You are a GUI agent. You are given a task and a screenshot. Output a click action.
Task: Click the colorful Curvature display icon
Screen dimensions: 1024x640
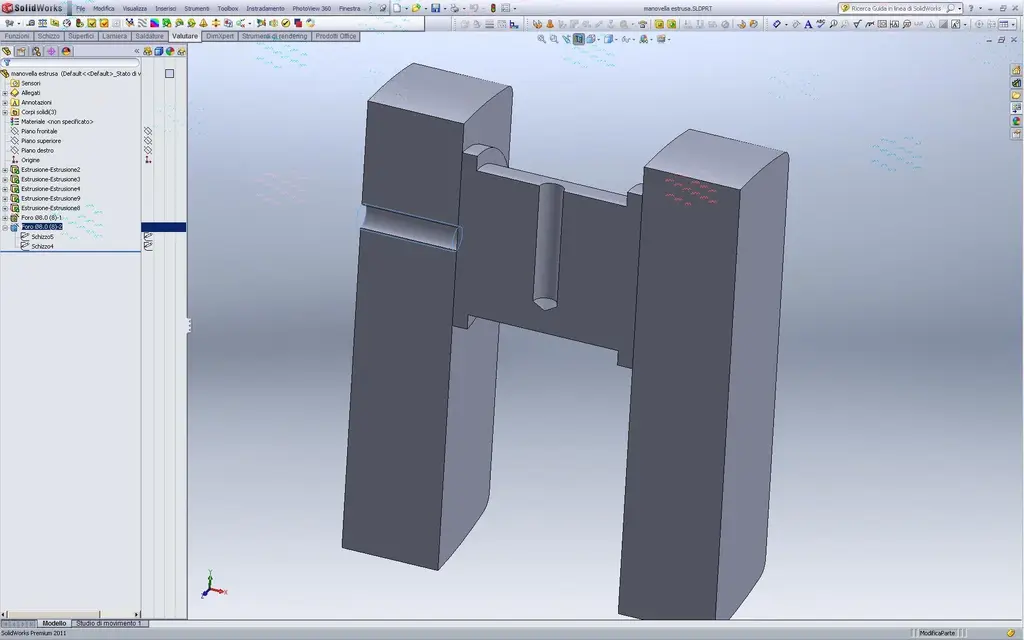pos(154,23)
